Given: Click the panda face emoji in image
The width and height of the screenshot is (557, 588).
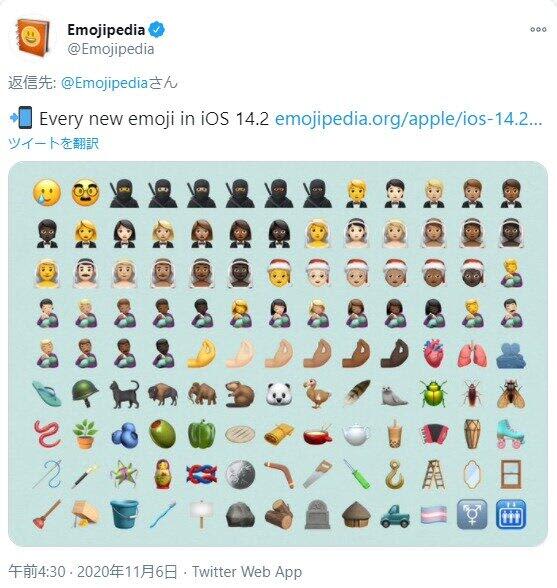Looking at the screenshot, I should coord(279,394).
